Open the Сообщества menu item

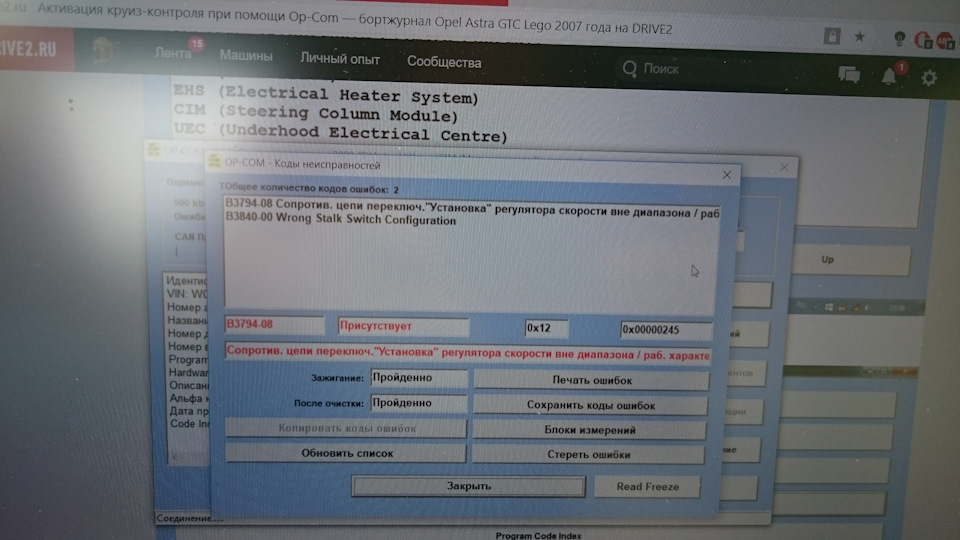coord(444,62)
